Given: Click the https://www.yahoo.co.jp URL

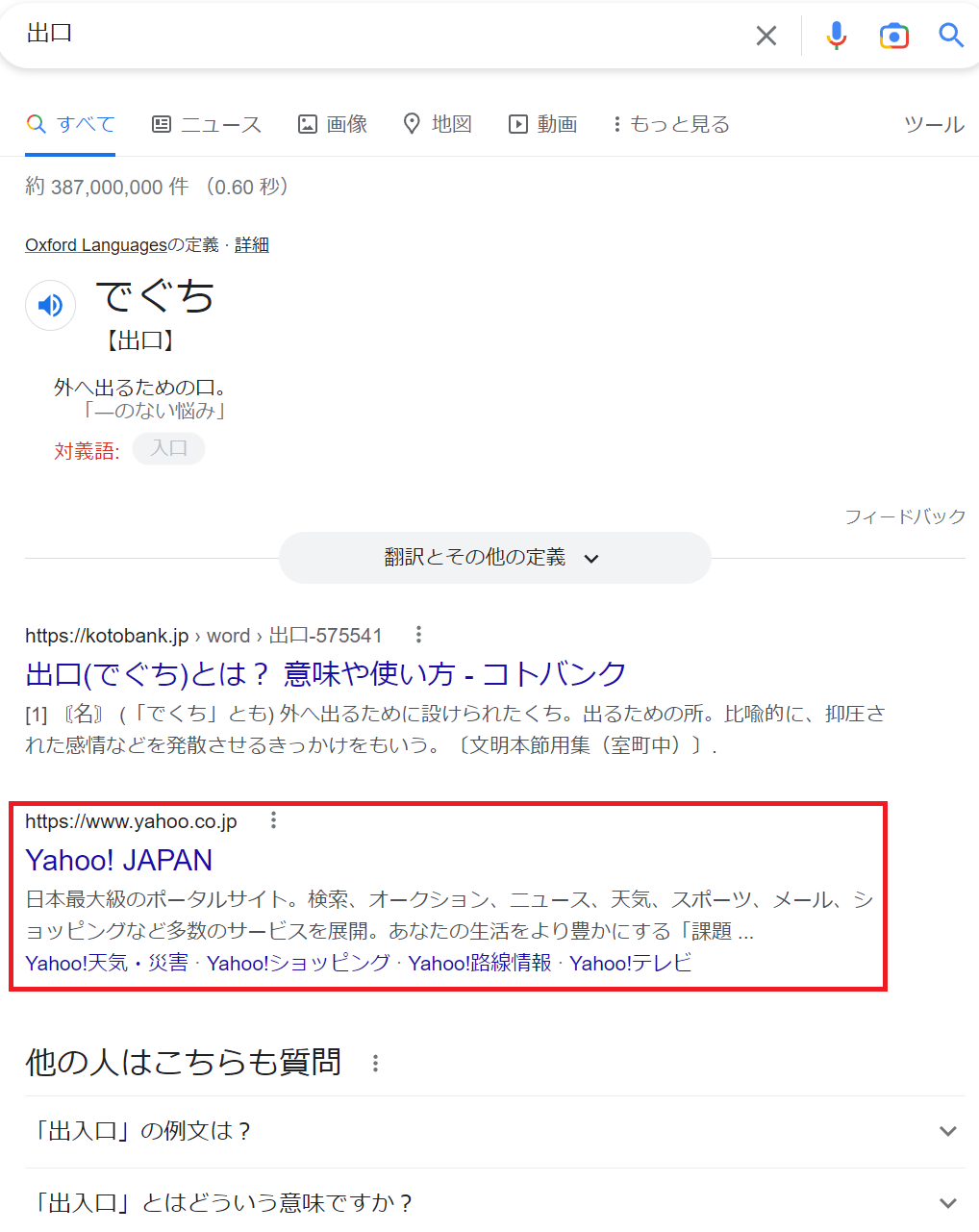Looking at the screenshot, I should (x=131, y=821).
